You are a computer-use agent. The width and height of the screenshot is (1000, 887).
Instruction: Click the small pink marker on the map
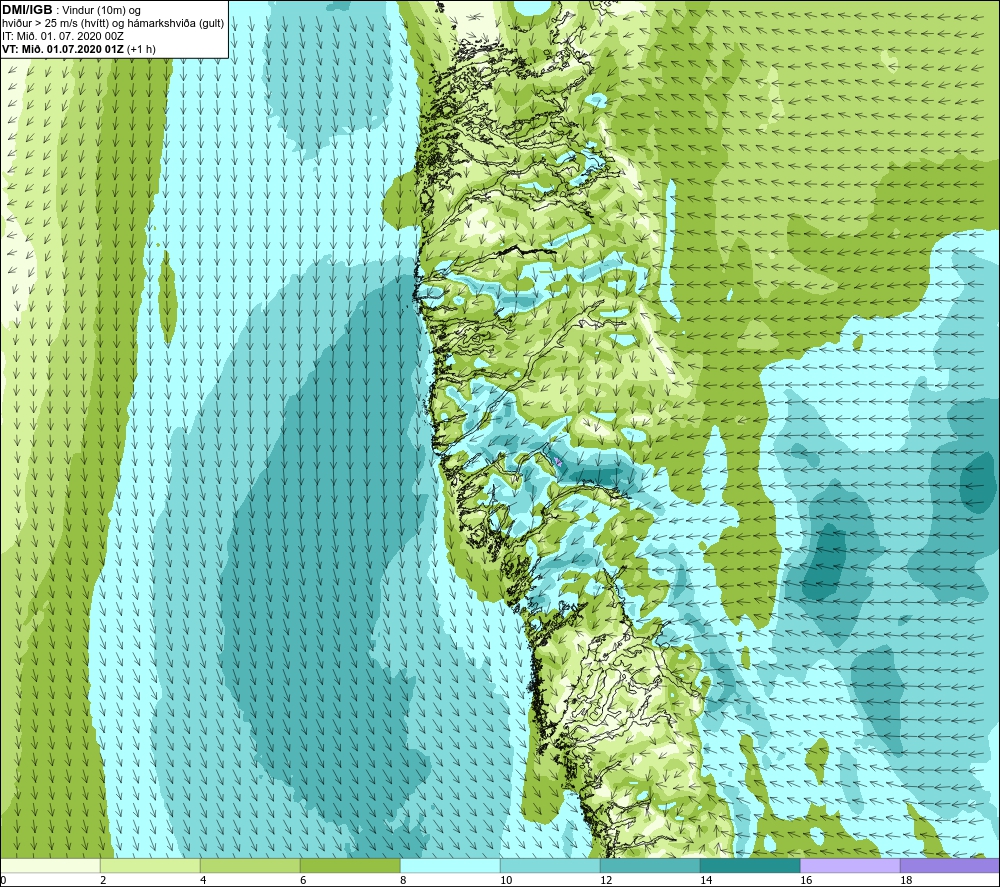[558, 460]
